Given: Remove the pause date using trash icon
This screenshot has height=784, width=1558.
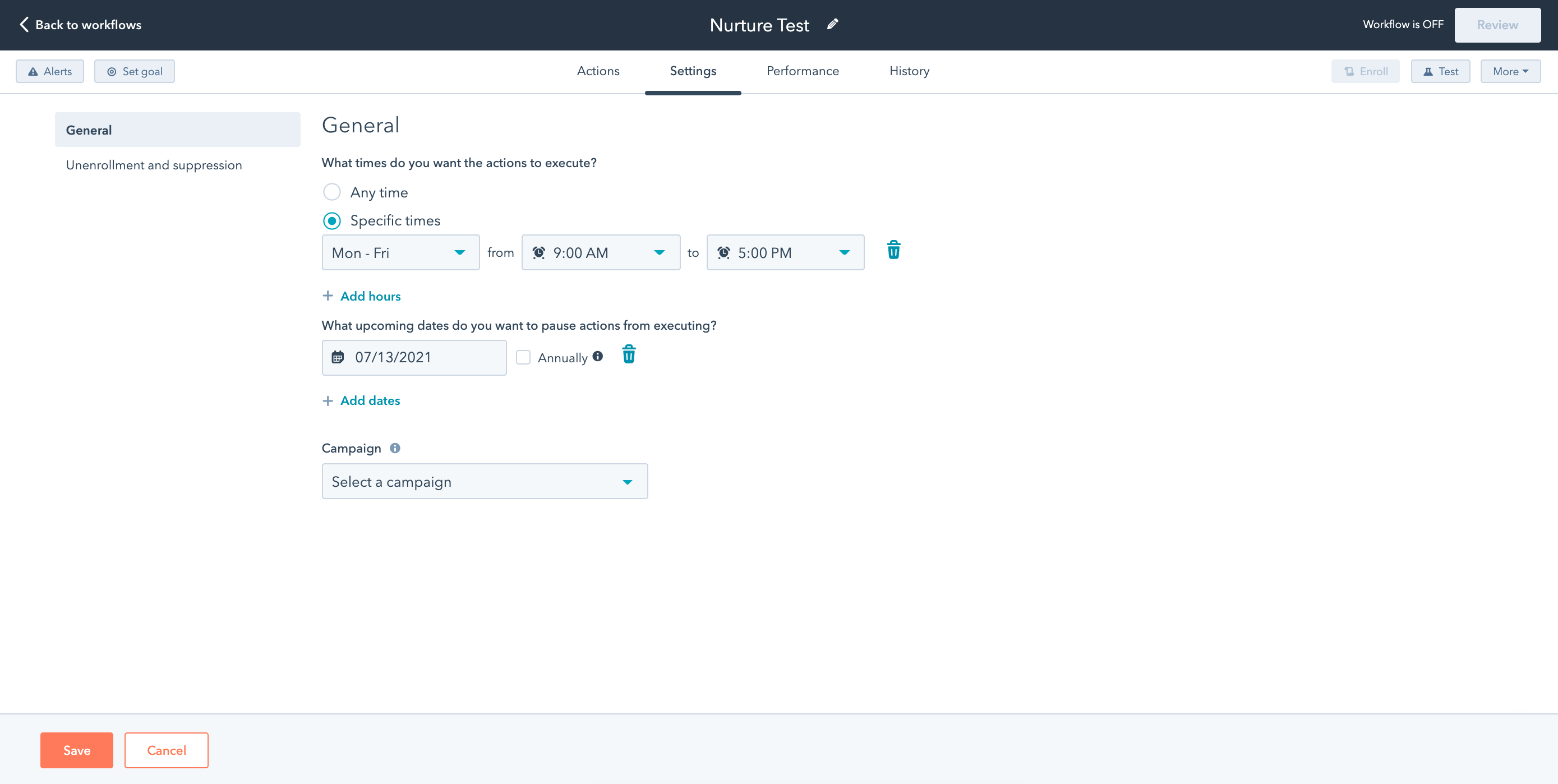Looking at the screenshot, I should (x=628, y=355).
